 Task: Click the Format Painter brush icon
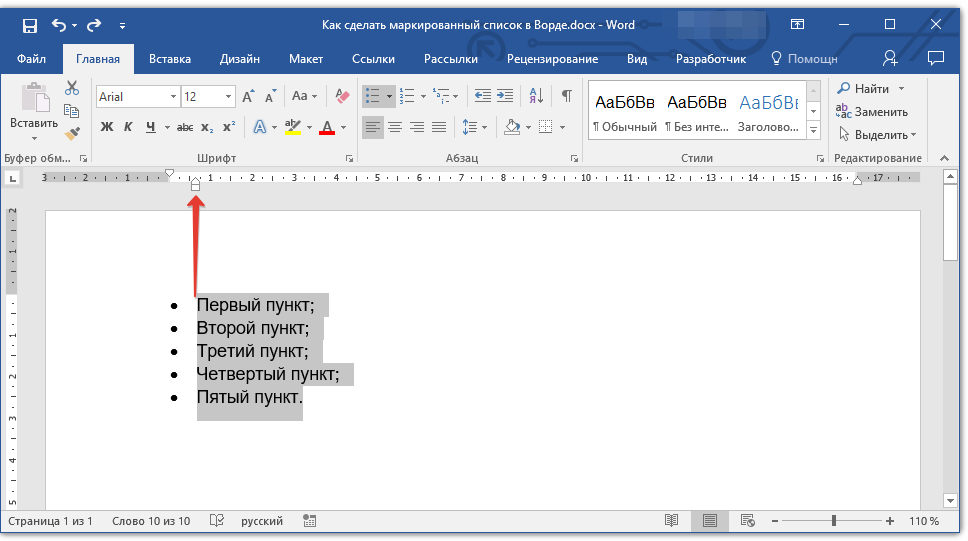(72, 133)
